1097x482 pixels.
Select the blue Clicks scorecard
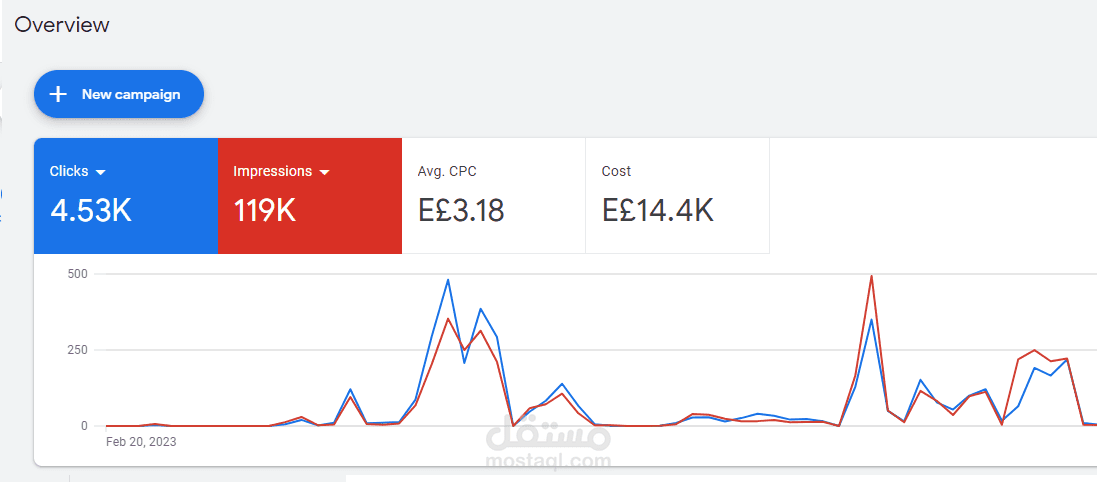[125, 196]
